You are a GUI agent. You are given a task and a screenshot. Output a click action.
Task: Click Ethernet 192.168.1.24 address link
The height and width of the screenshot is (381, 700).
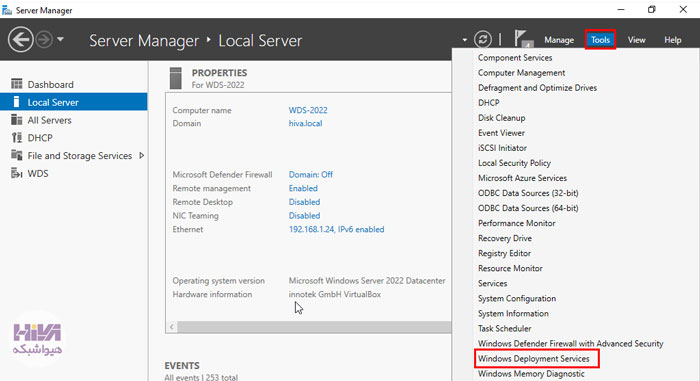(x=336, y=230)
